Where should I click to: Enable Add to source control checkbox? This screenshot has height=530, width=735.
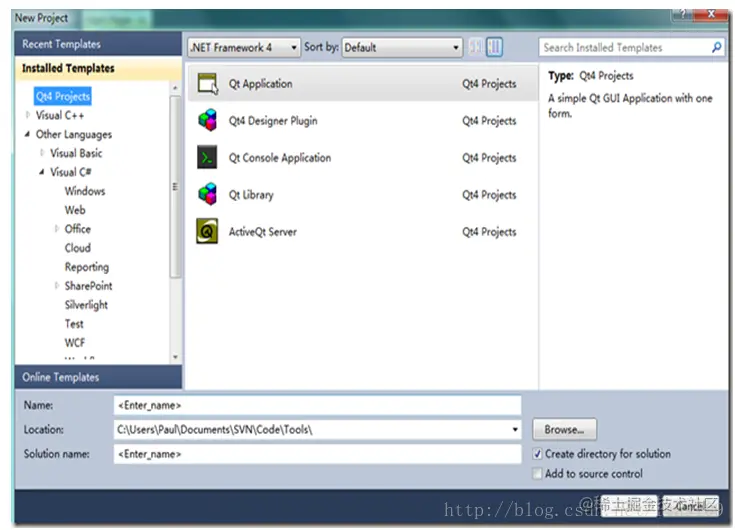click(x=537, y=473)
